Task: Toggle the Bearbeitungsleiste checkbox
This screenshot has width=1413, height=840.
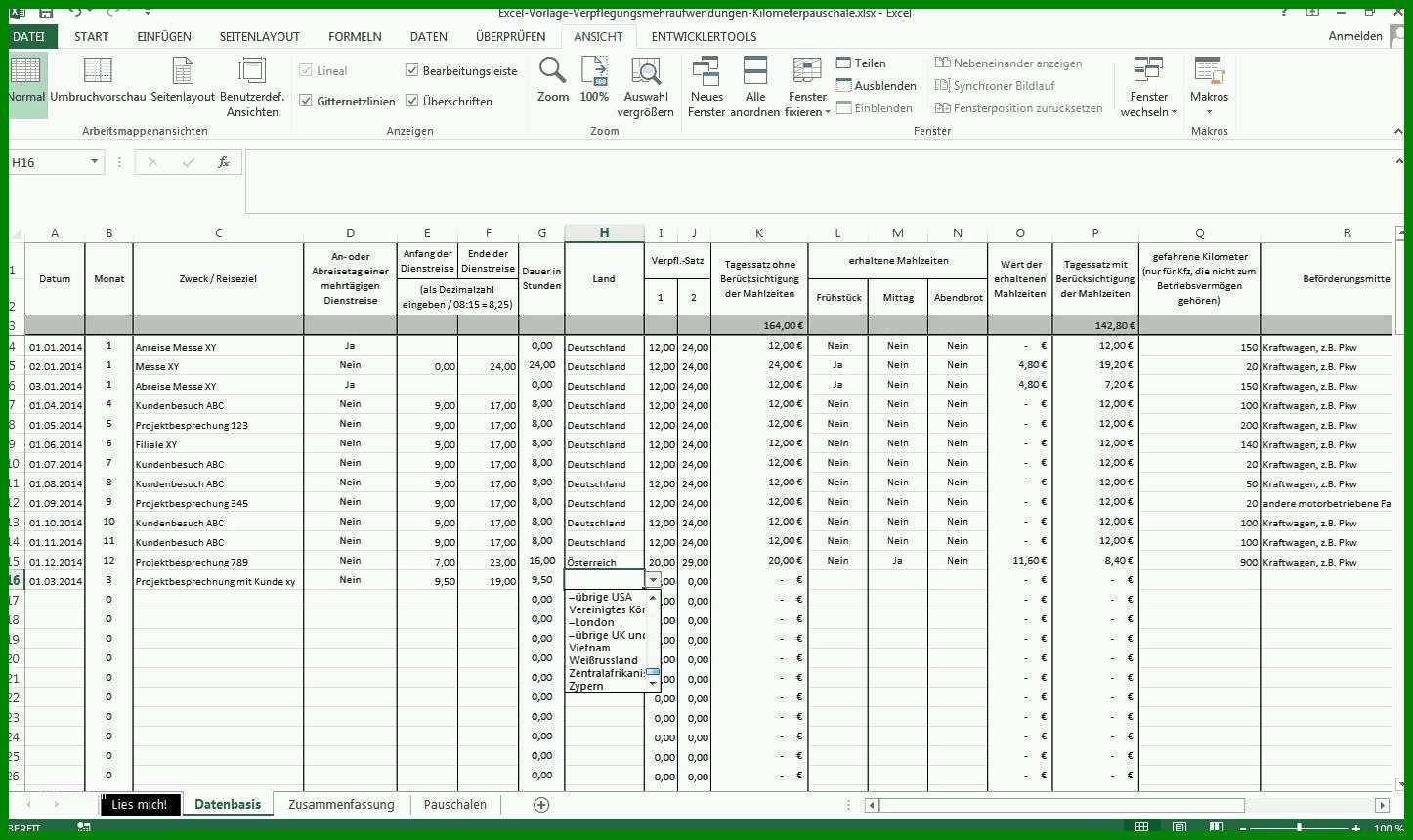Action: pyautogui.click(x=412, y=71)
